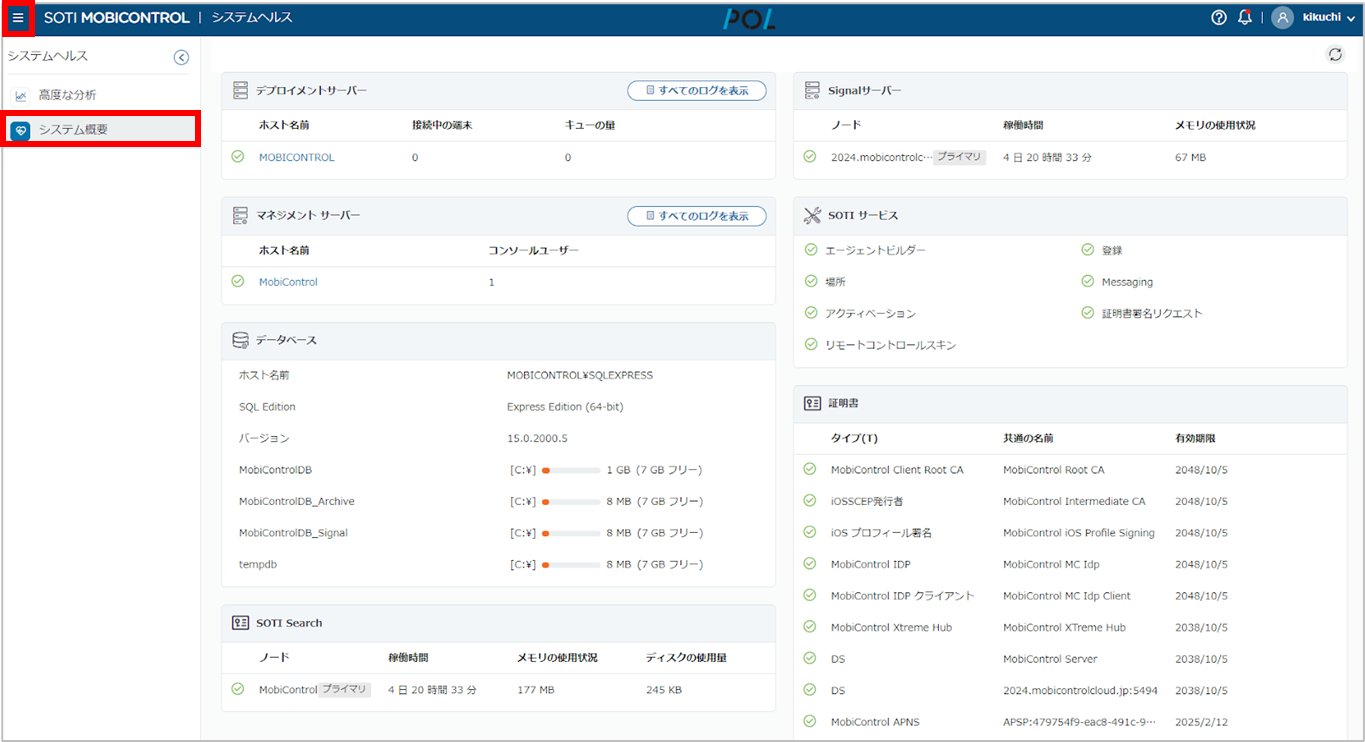The height and width of the screenshot is (742, 1365).
Task: Click the 共通の名前 certificate column header
Action: pos(1028,439)
